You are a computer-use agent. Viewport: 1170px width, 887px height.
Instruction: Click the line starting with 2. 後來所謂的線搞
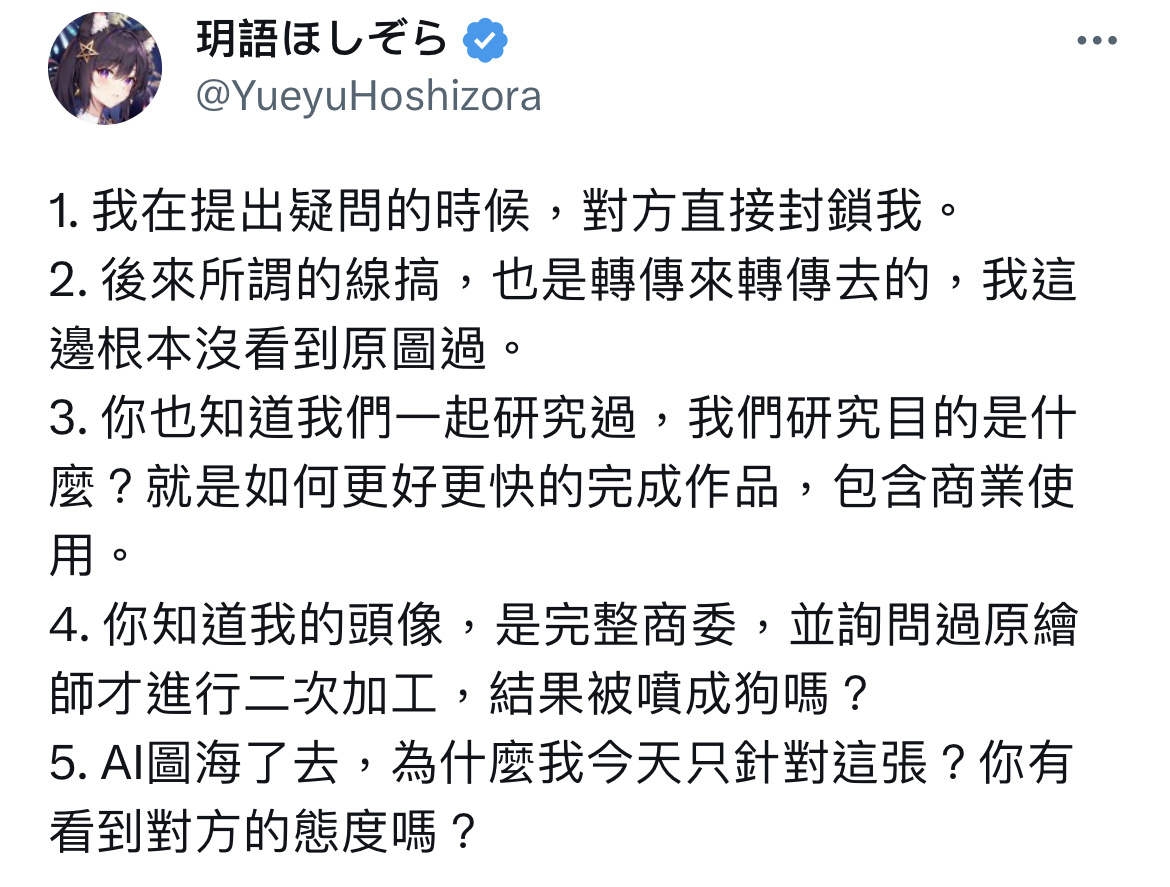click(x=563, y=280)
